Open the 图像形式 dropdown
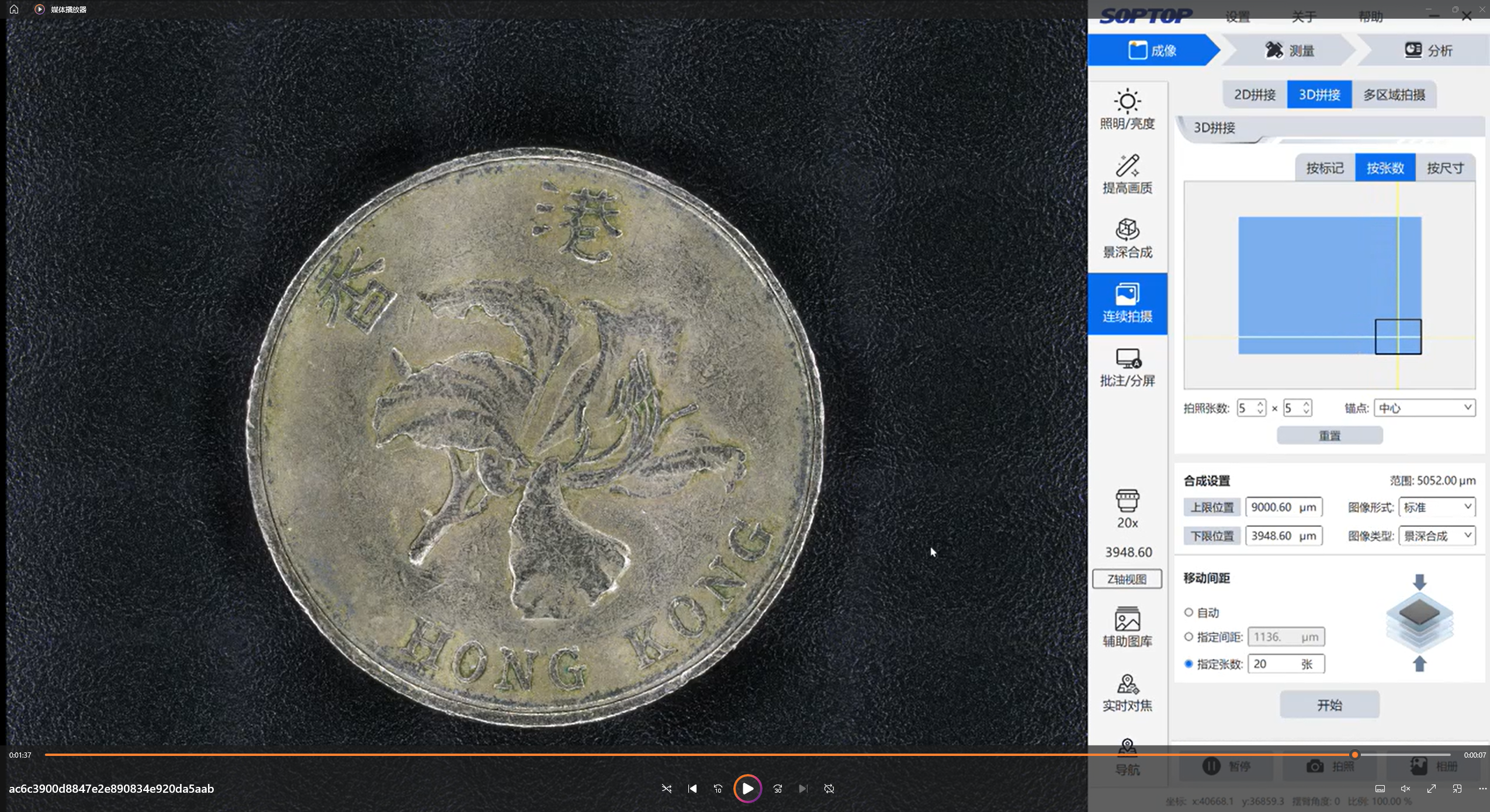The height and width of the screenshot is (812, 1490). tap(1437, 507)
